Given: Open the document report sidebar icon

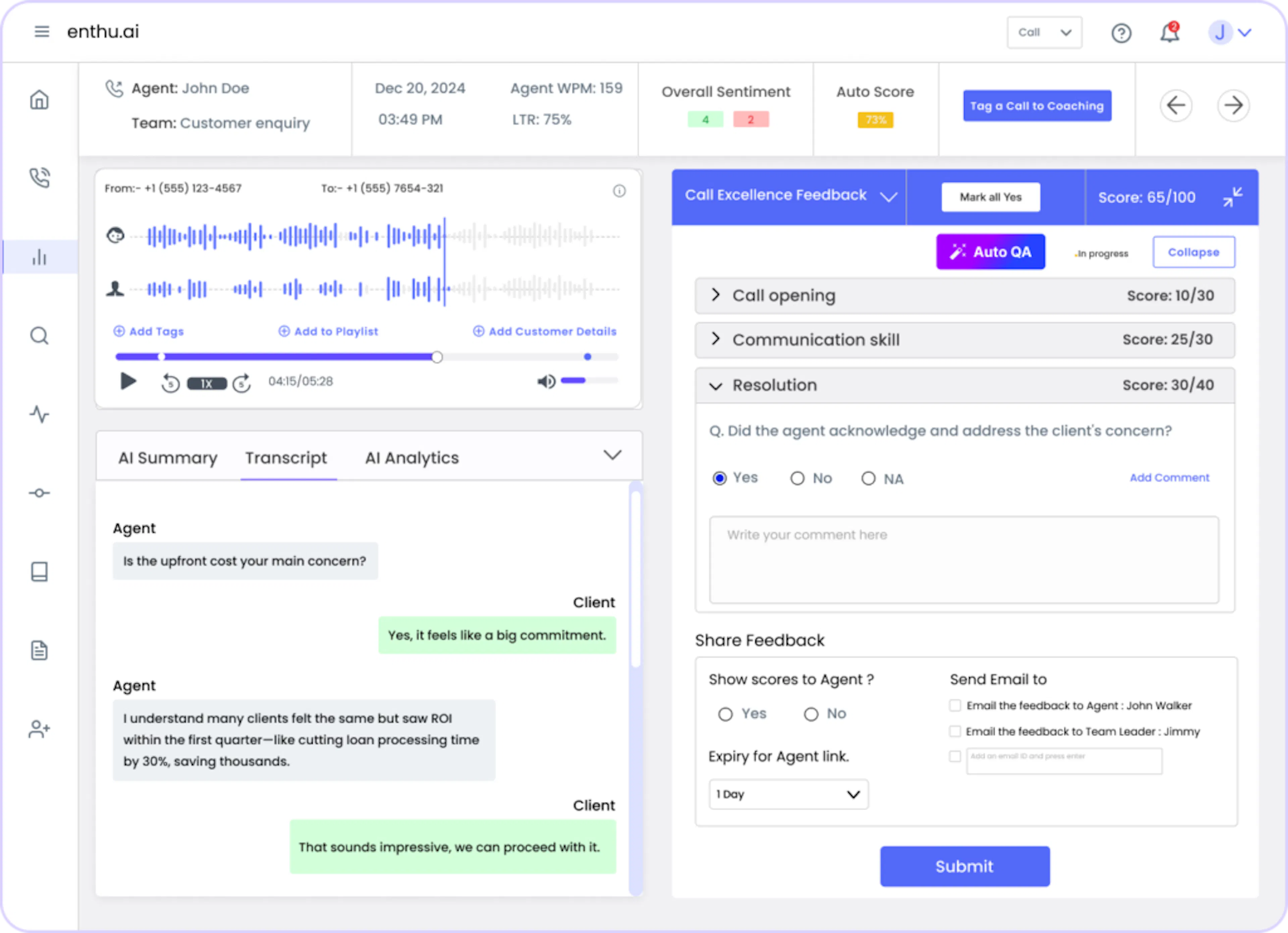Looking at the screenshot, I should [39, 650].
